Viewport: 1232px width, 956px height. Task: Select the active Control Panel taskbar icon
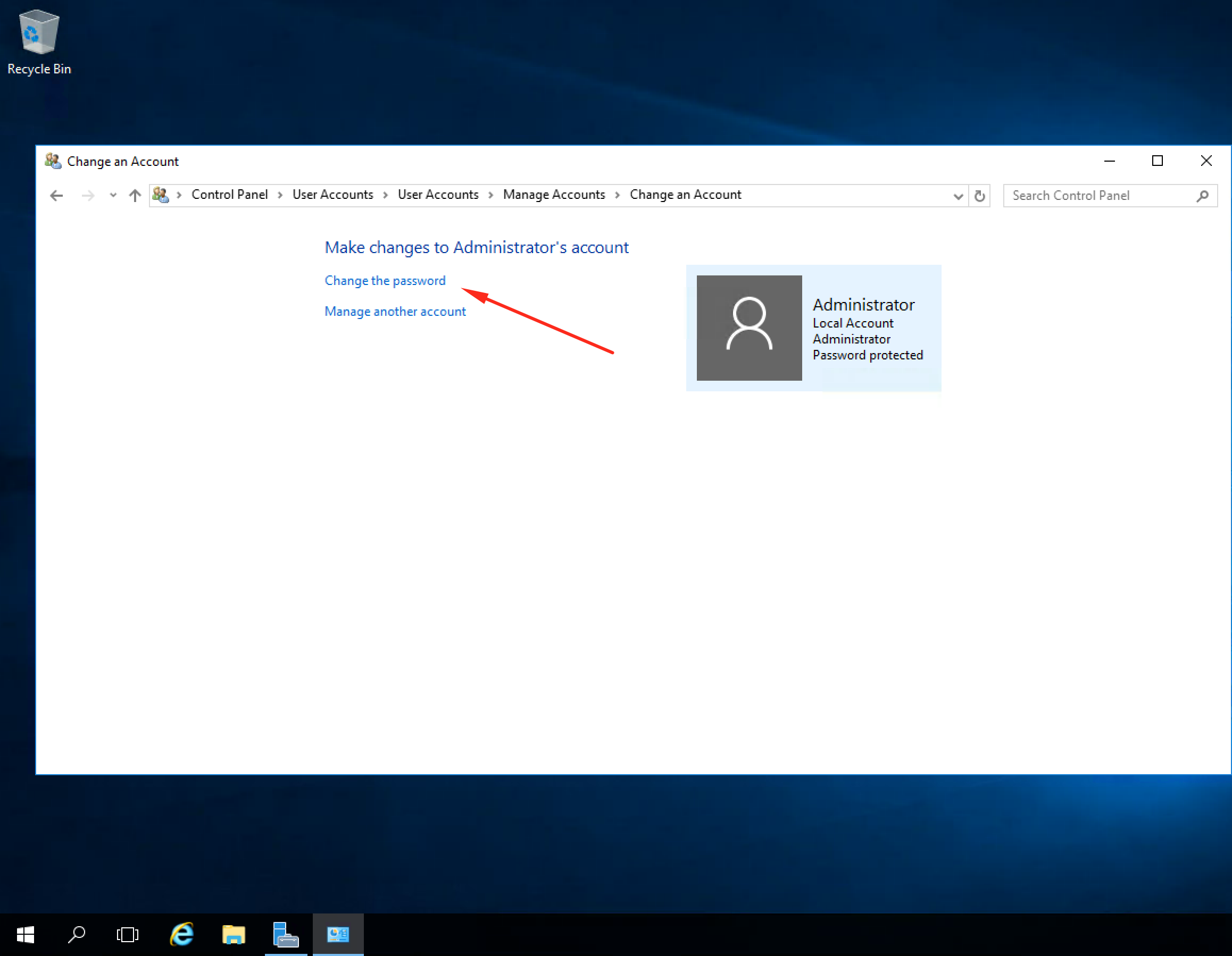point(338,934)
